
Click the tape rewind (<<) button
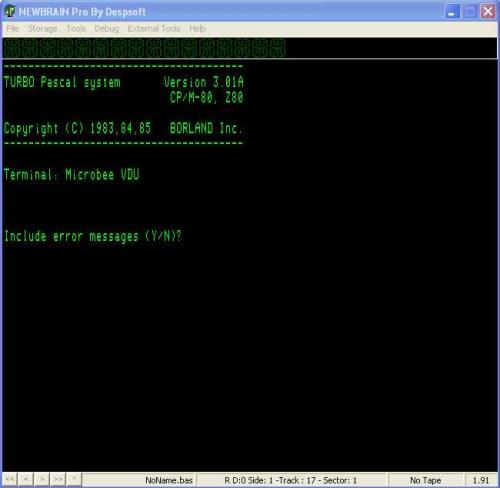point(10,479)
